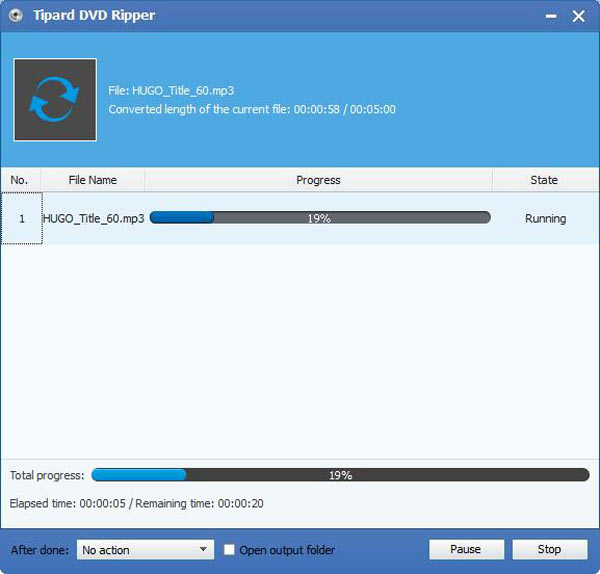Viewport: 600px width, 574px height.
Task: Click the Total progress label
Action: click(47, 475)
